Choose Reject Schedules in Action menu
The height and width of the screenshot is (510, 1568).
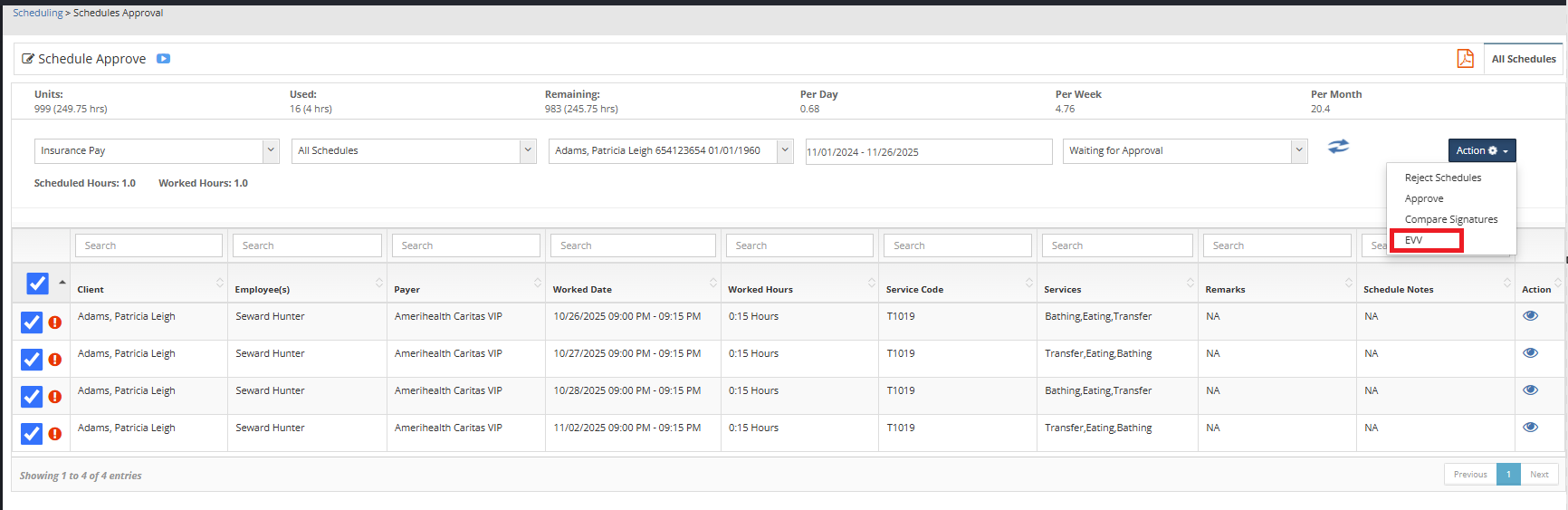[x=1443, y=178]
